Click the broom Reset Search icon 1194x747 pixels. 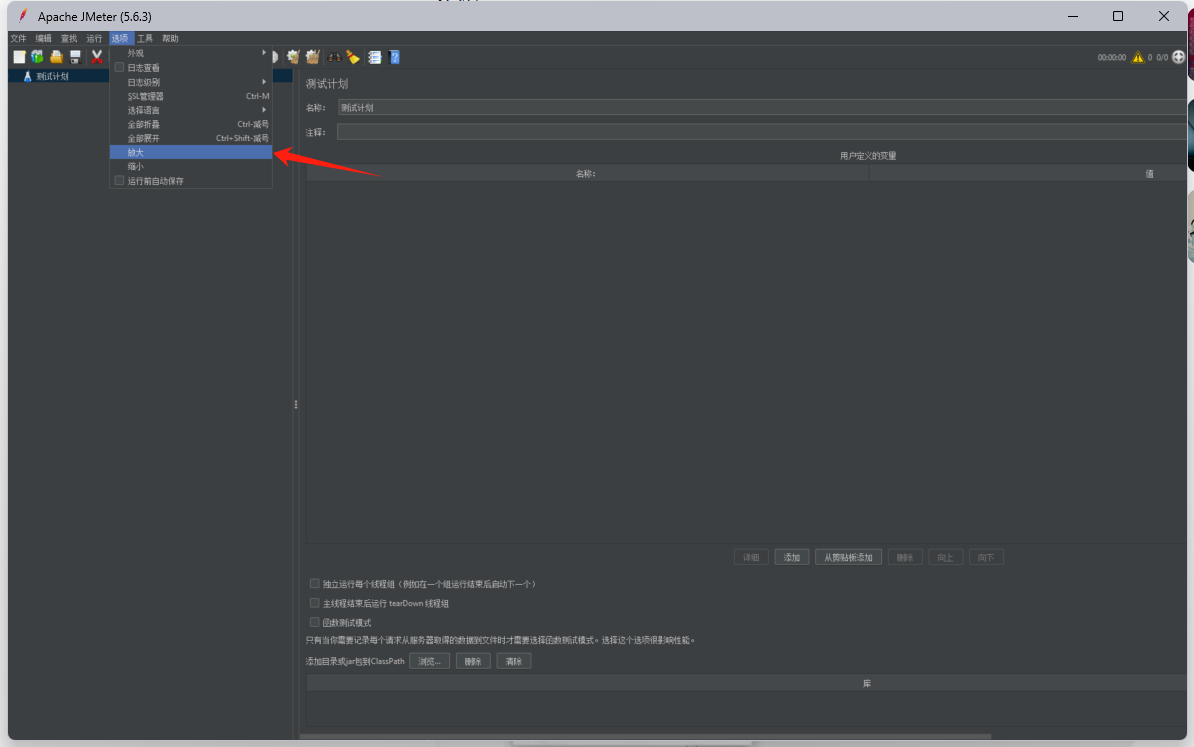(353, 57)
